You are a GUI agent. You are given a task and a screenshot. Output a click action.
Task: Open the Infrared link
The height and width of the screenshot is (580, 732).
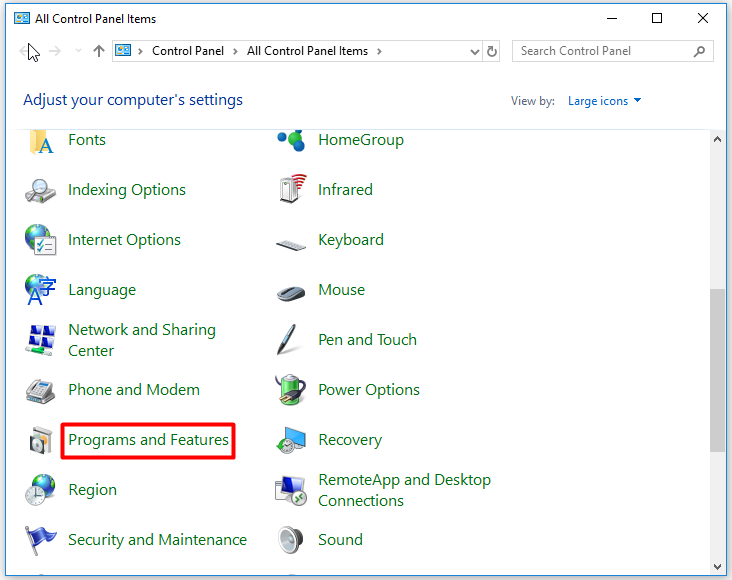coord(345,190)
